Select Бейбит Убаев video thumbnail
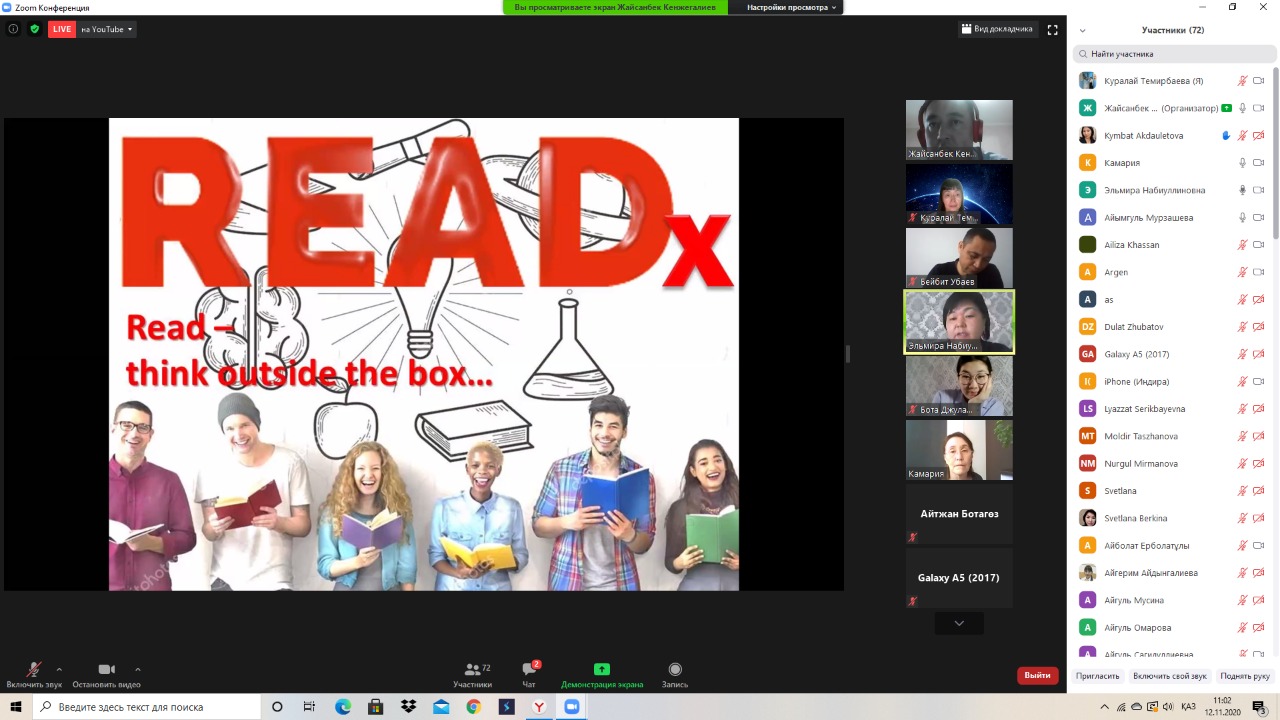 point(959,258)
